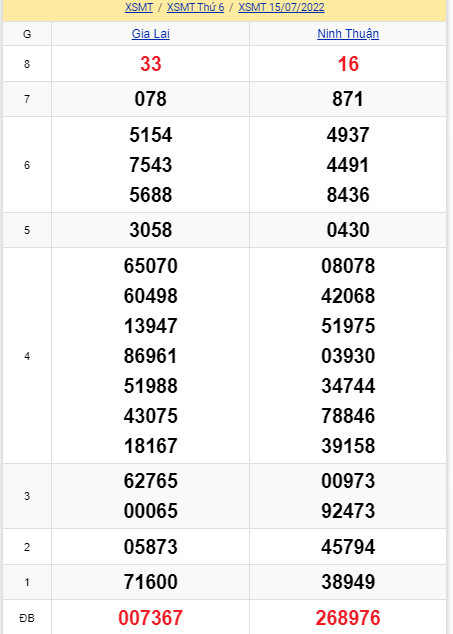Click Gia Lai second prize 05873
453x634 pixels.
(150, 547)
